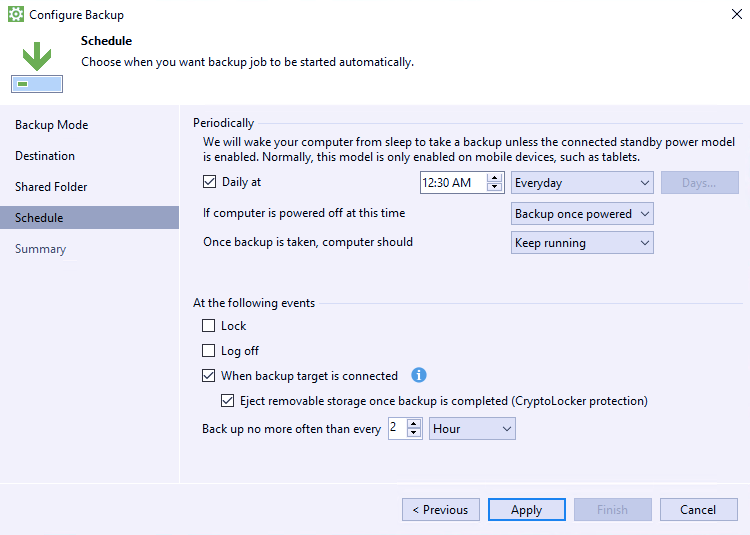Open the Keep running dropdown
750x535 pixels.
582,243
